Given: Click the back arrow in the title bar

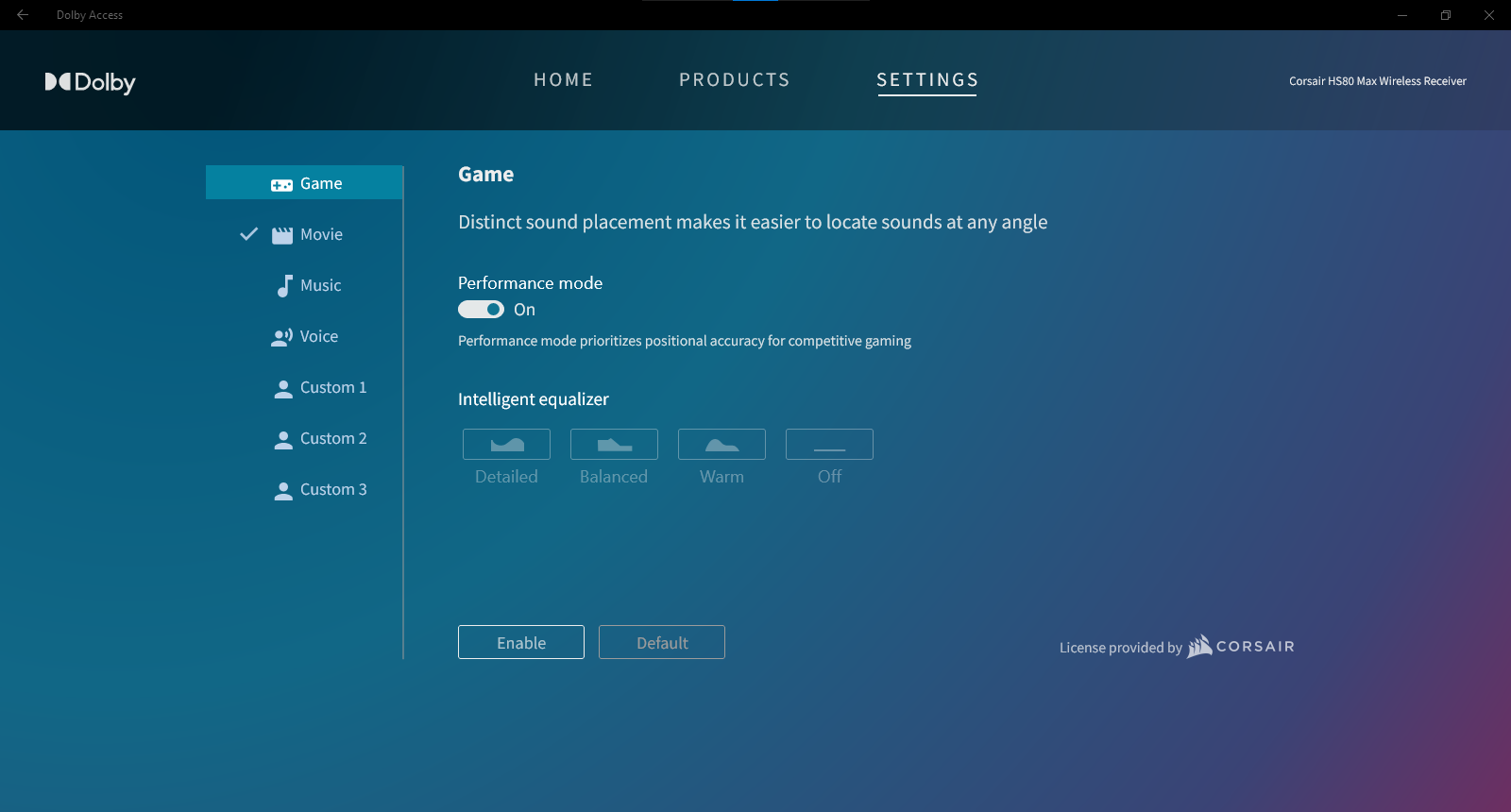Looking at the screenshot, I should pos(23,15).
